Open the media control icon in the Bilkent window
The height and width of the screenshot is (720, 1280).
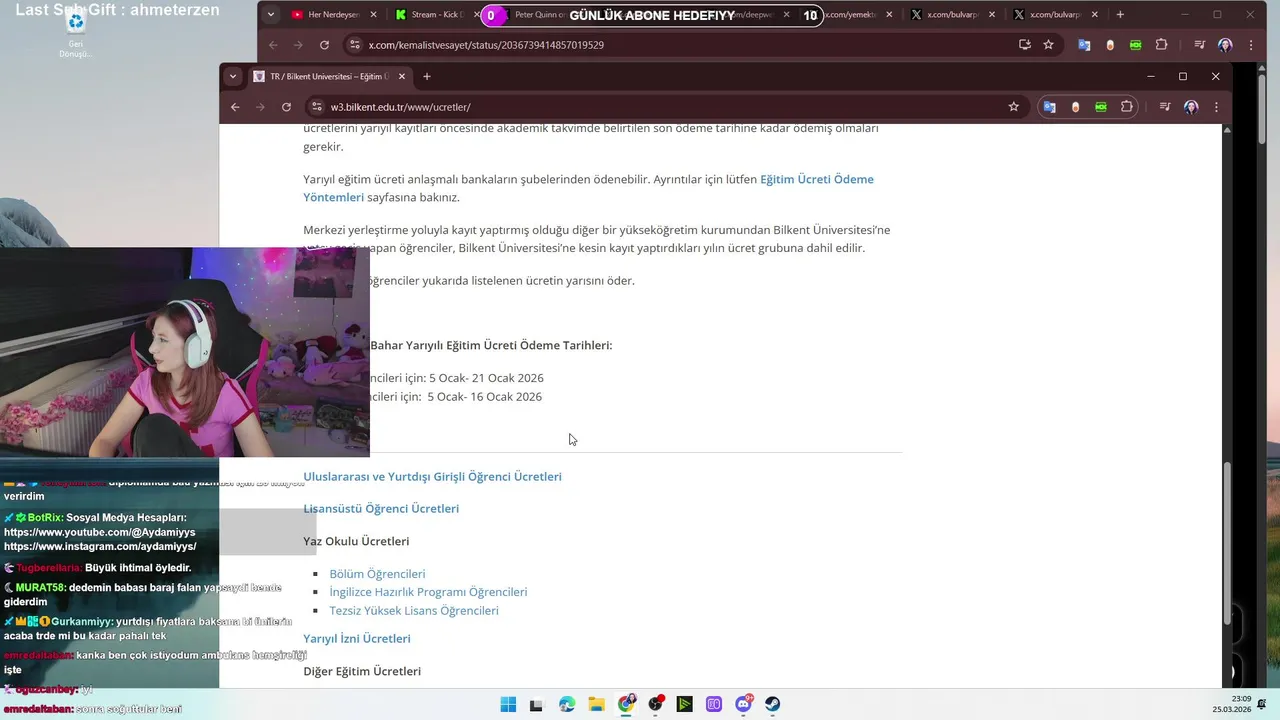click(x=1165, y=107)
